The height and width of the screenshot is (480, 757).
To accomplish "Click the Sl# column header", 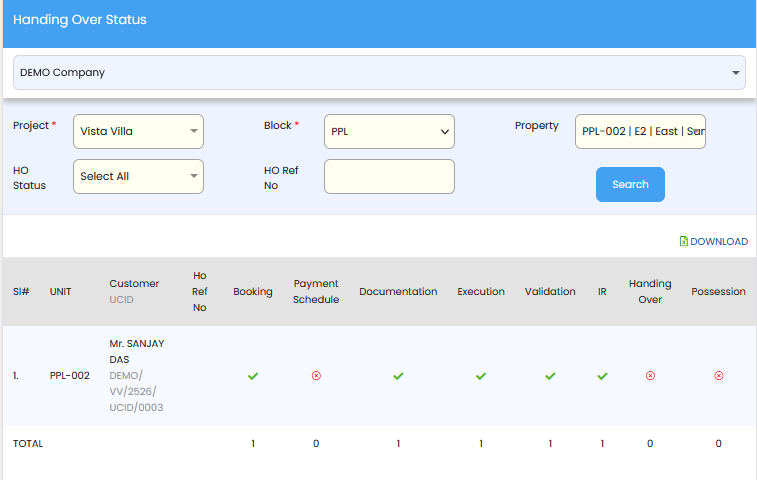I will click(21, 292).
